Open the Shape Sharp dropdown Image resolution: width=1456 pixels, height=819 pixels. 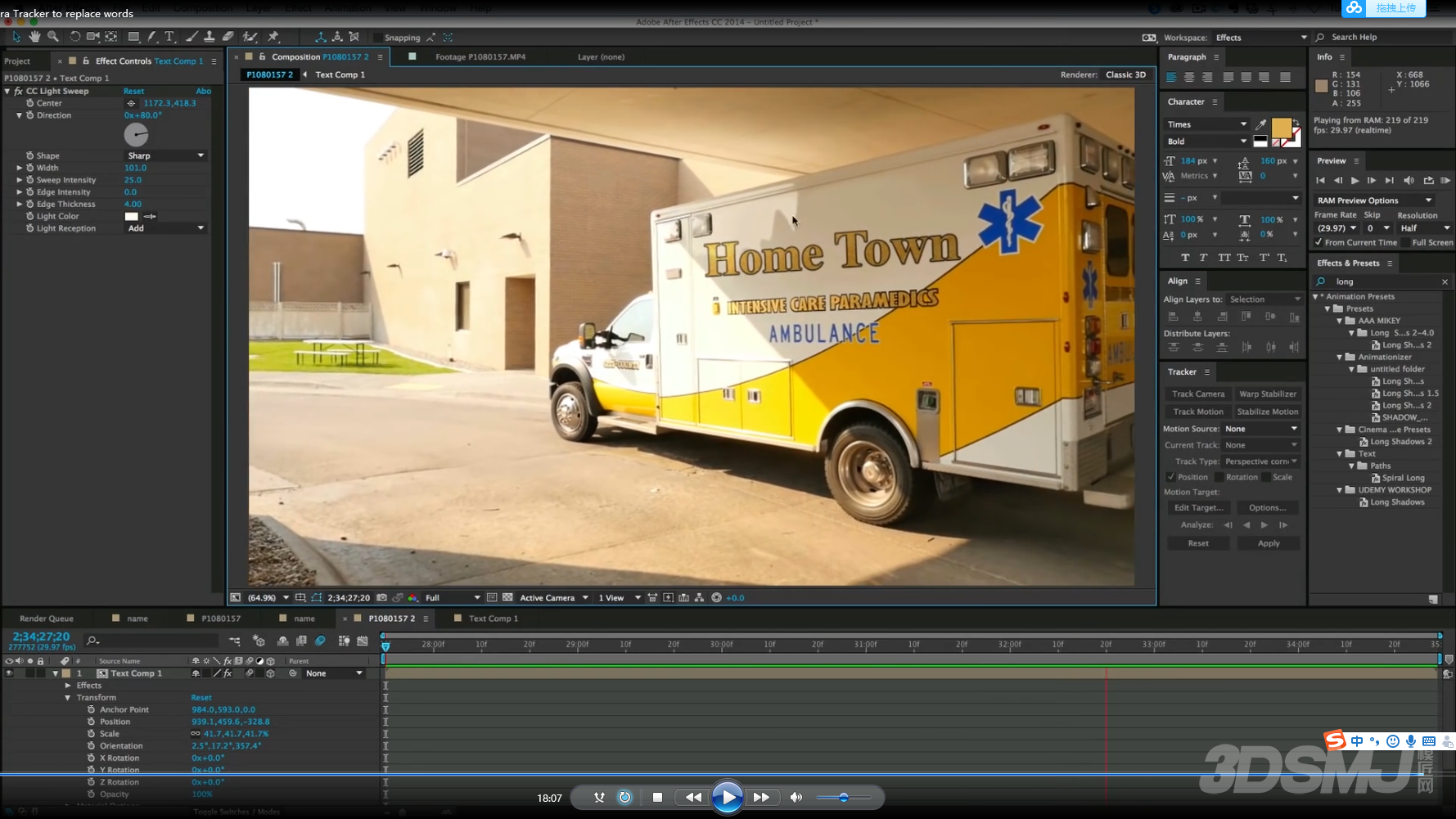click(x=165, y=155)
